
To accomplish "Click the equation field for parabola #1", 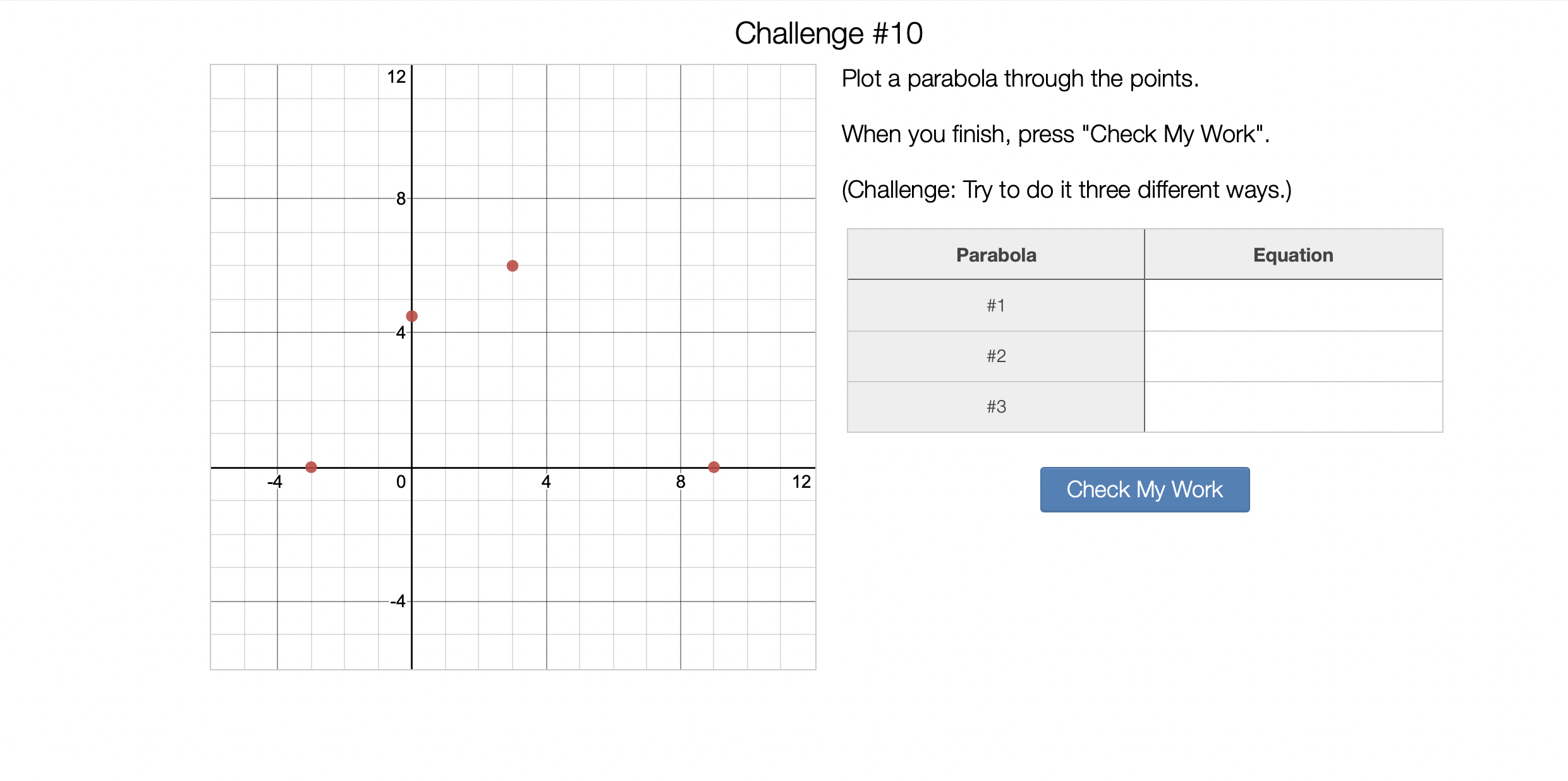I will click(x=1293, y=306).
